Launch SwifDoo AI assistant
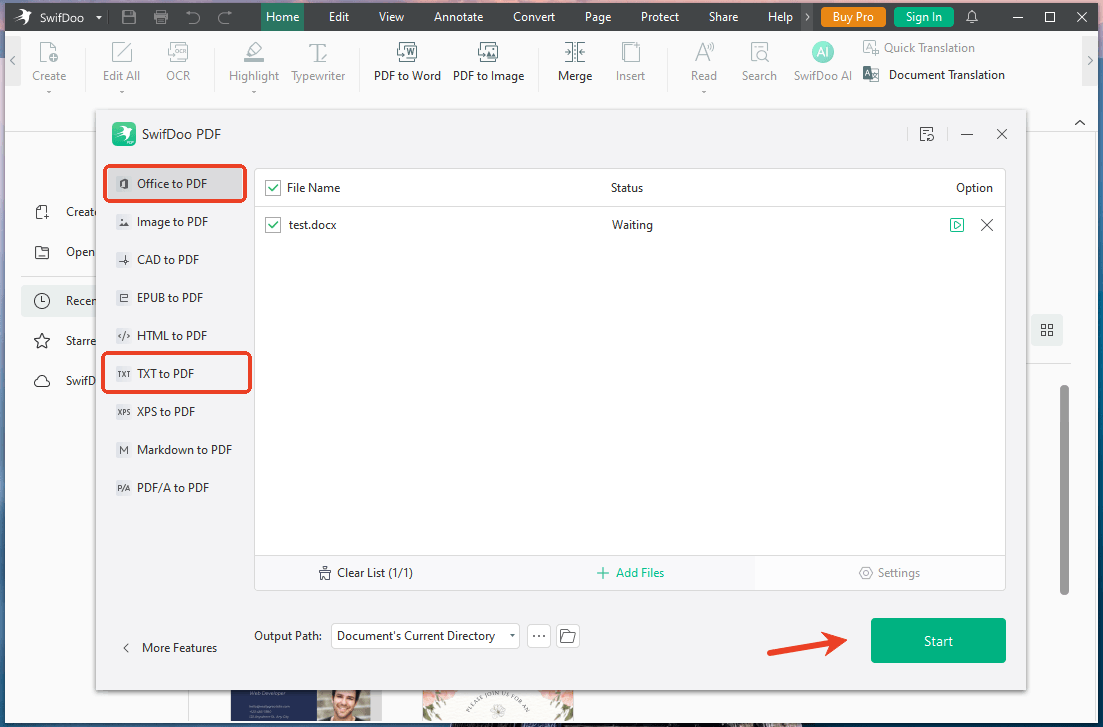 822,60
